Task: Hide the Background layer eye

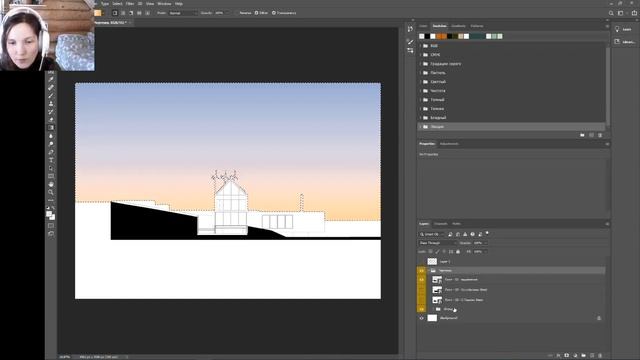Action: tap(422, 318)
